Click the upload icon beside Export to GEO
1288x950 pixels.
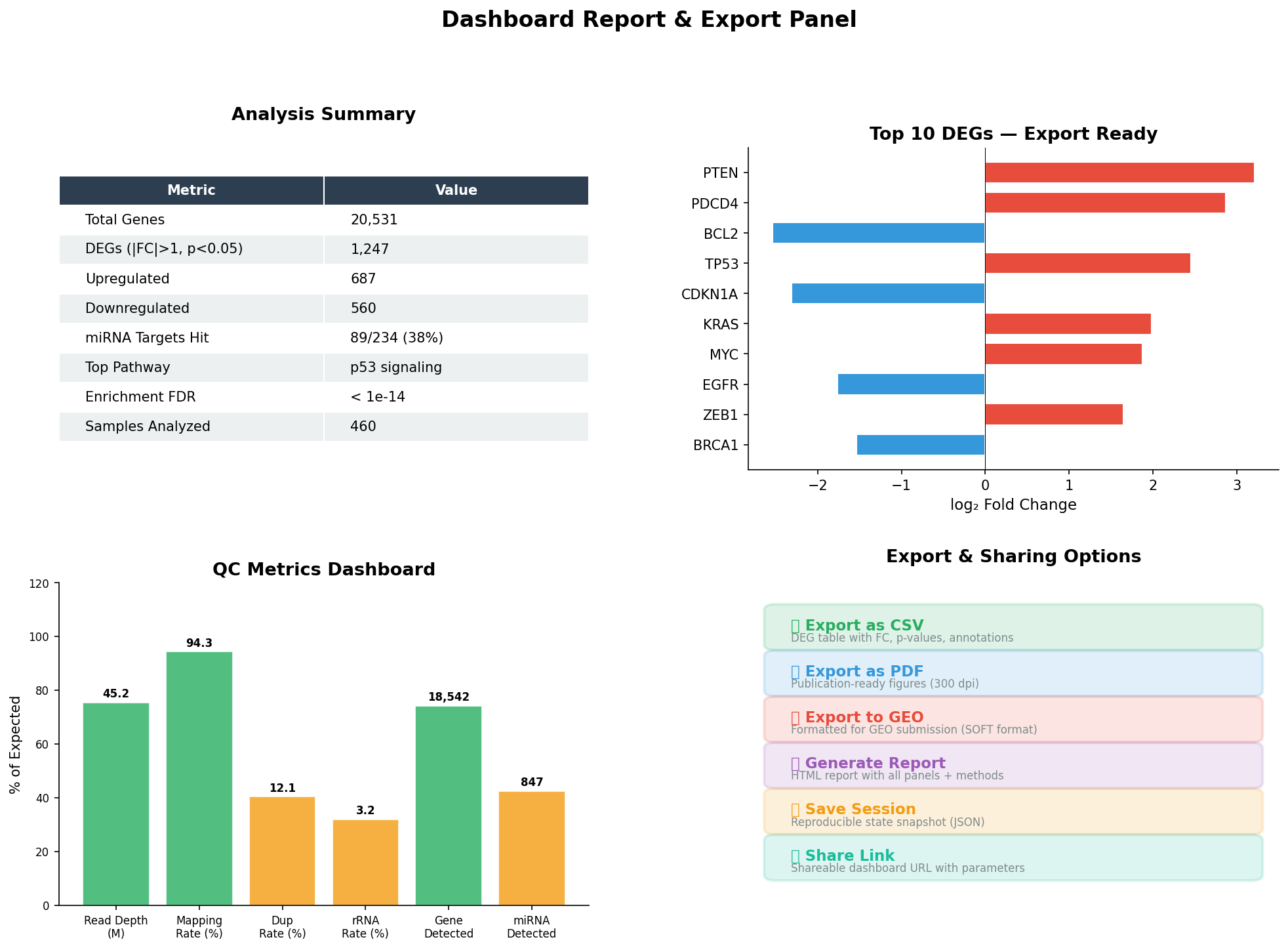pos(795,716)
